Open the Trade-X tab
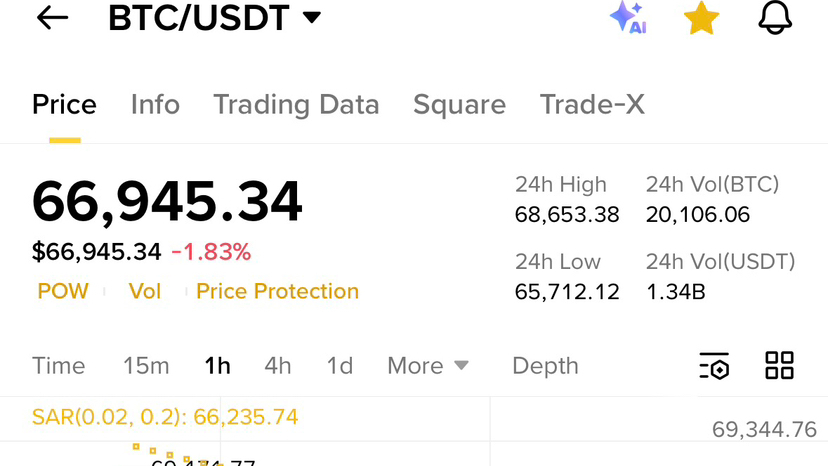Viewport: 828px width, 466px height. [592, 104]
